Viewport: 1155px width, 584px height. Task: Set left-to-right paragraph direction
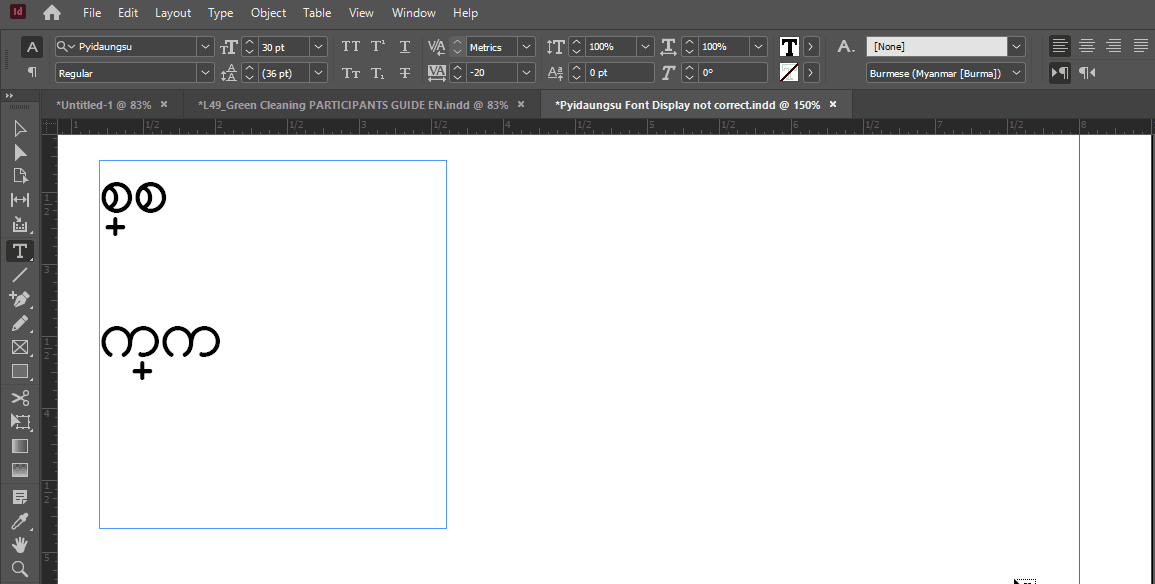pyautogui.click(x=1059, y=72)
